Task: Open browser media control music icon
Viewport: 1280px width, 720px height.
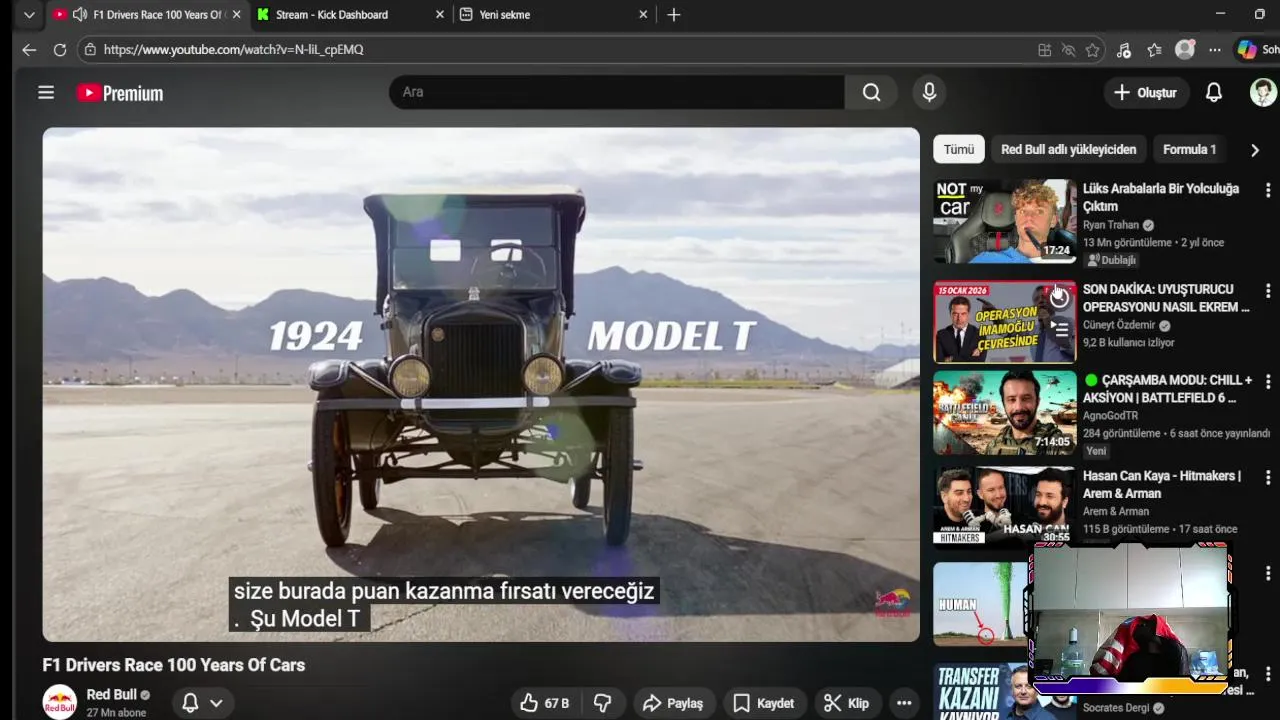Action: point(1123,50)
